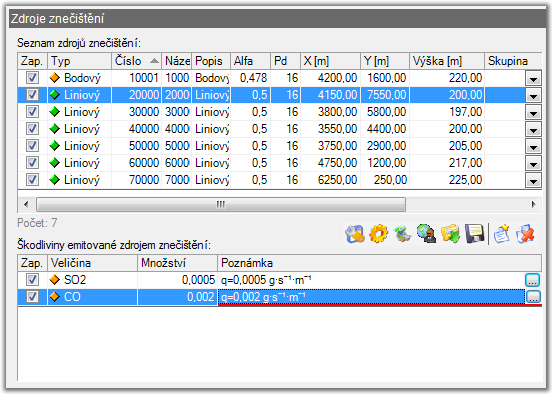Click orange diamond icon next to CO
Viewport: 552px width, 394px height.
tap(55, 296)
